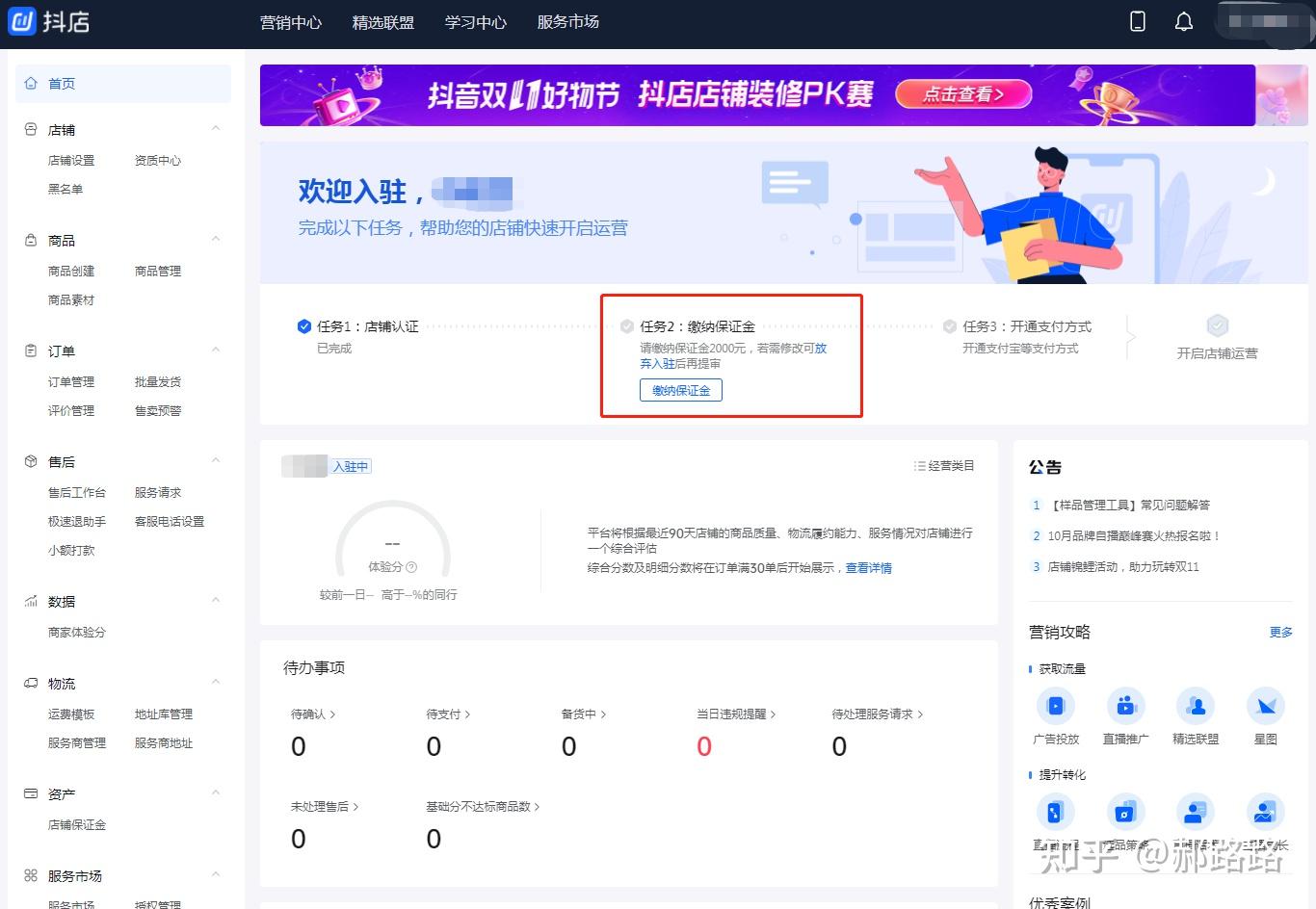Click the 店铺 section store icon
This screenshot has height=909, width=1316.
[31, 129]
